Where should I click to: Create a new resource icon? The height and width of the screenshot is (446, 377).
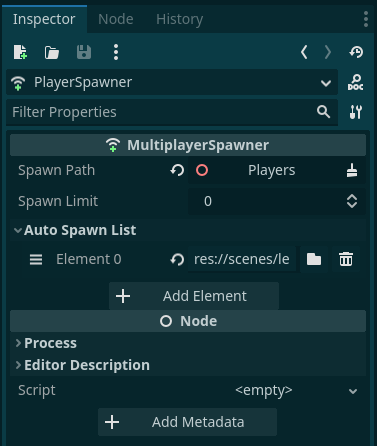point(20,52)
